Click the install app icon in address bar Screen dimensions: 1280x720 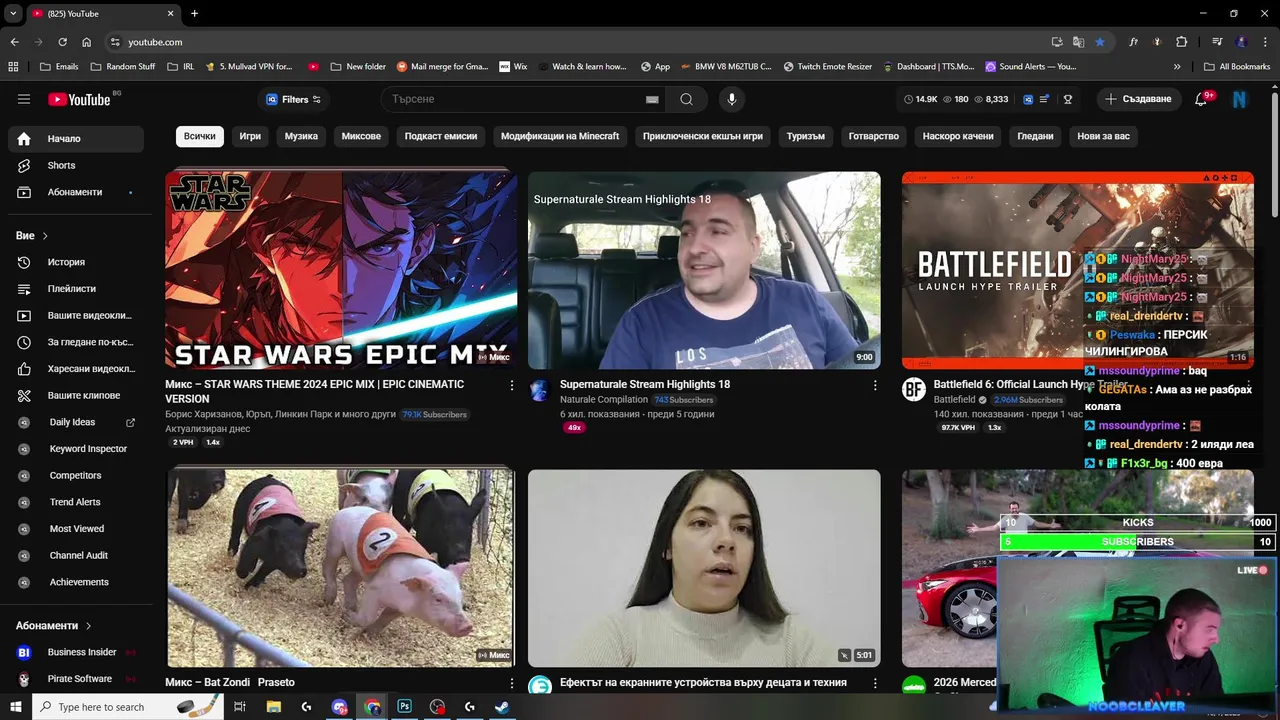[1057, 42]
